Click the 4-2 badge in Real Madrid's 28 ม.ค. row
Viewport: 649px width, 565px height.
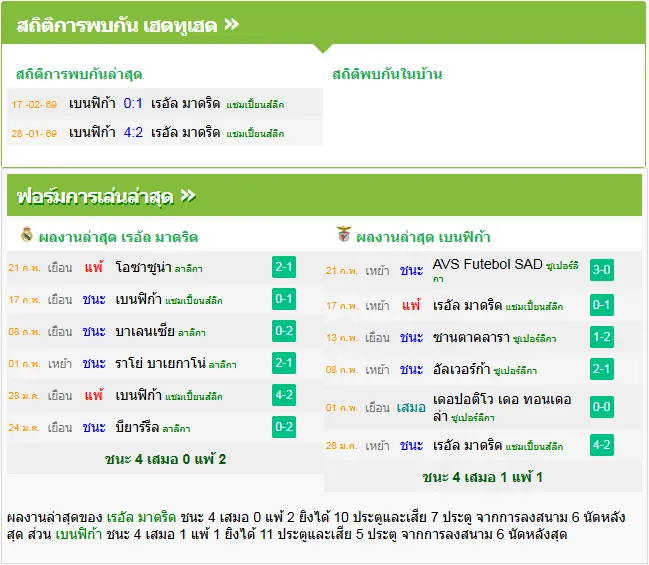(x=284, y=395)
